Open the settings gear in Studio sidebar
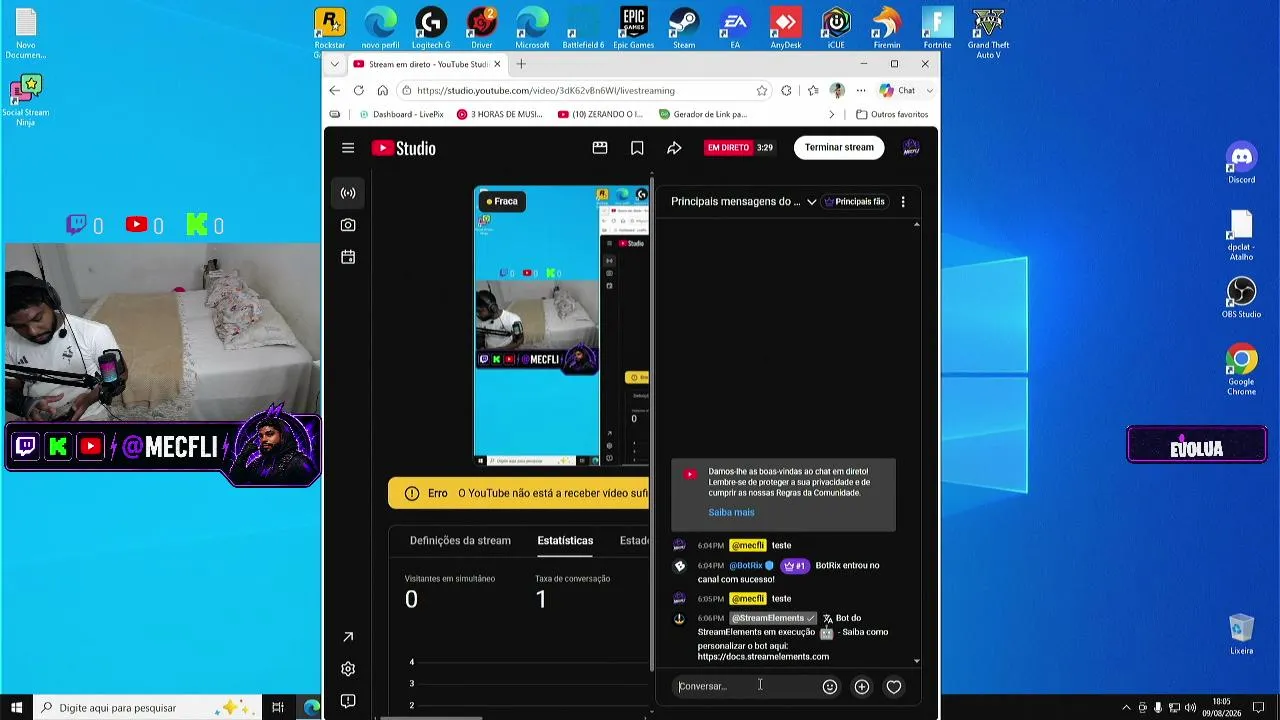Viewport: 1280px width, 720px height. (348, 669)
